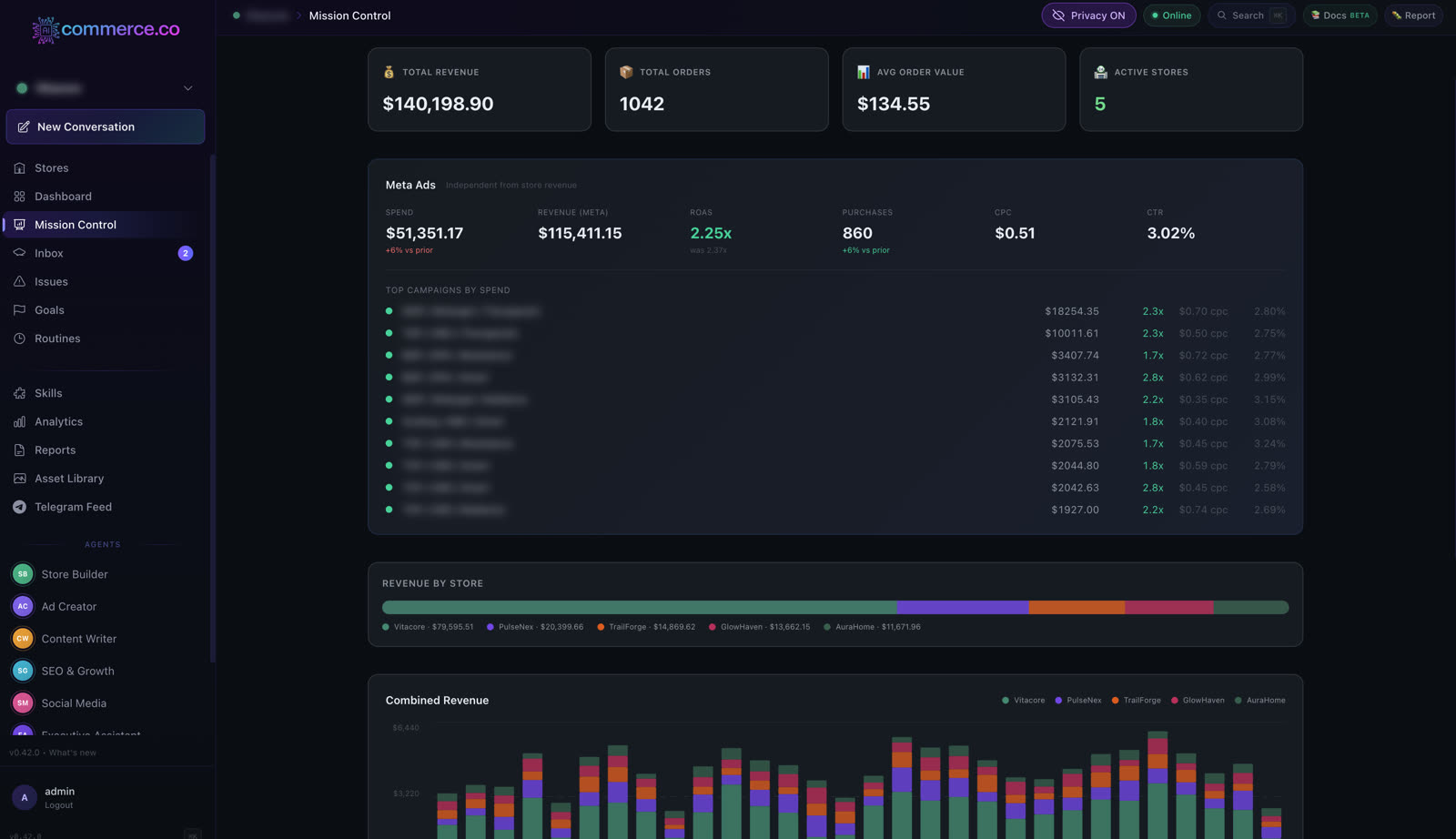Click the Meta Ads spend $51,351.17
The height and width of the screenshot is (839, 1456).
[425, 234]
